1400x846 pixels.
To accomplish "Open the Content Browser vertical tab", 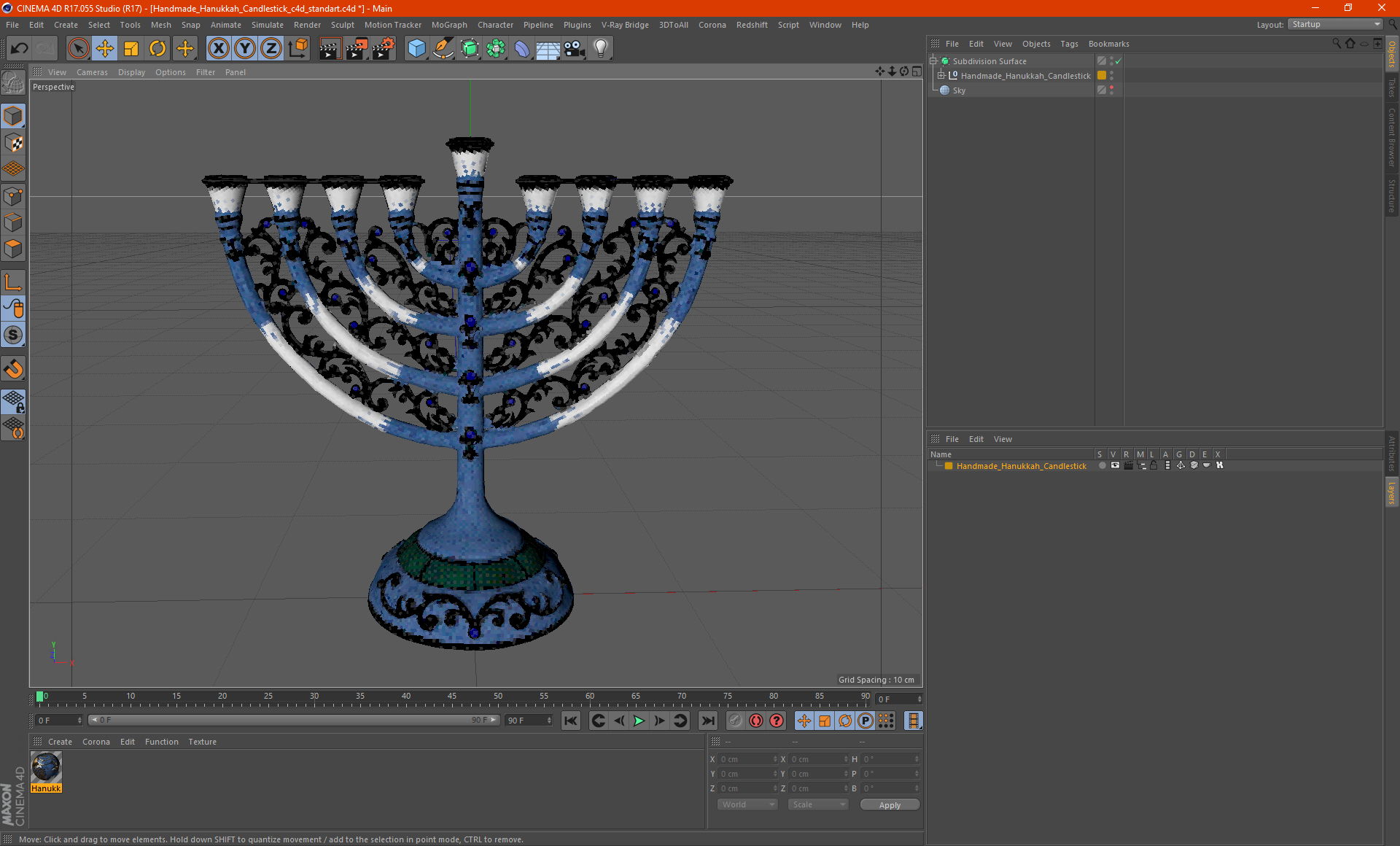I will coord(1391,137).
